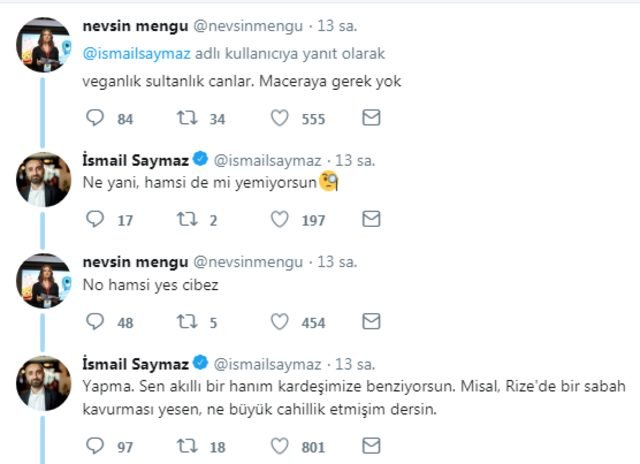Reply to nevsin mengu's veganlık tweet
This screenshot has height=464, width=640.
click(x=96, y=119)
